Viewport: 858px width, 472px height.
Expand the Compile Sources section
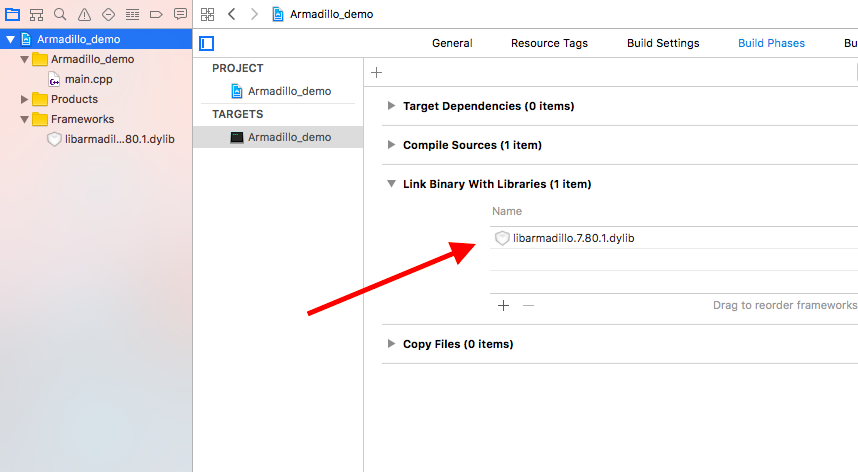(x=391, y=144)
